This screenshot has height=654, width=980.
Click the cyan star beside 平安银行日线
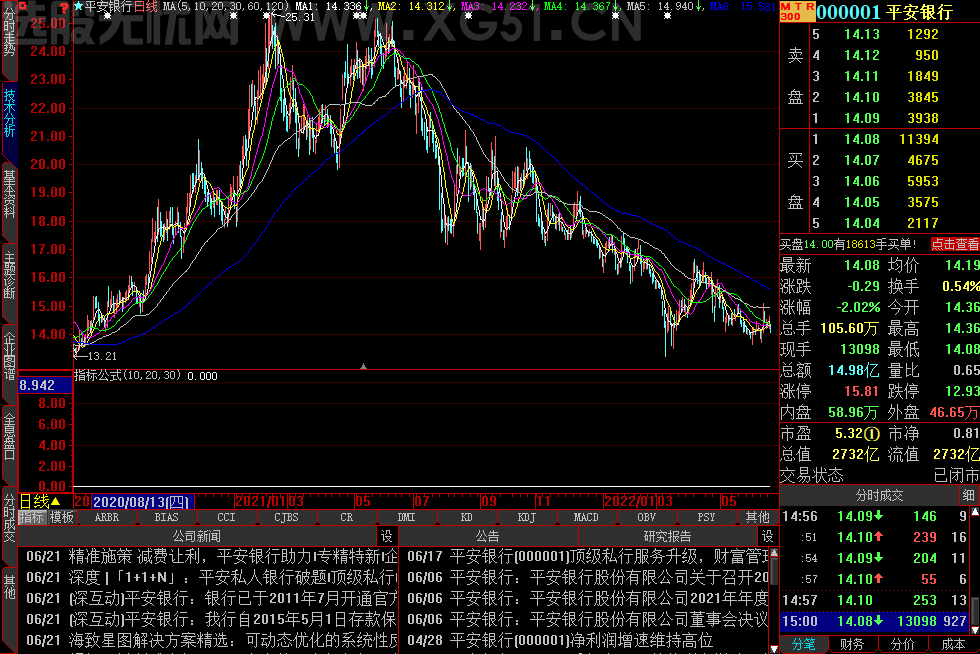(x=79, y=7)
